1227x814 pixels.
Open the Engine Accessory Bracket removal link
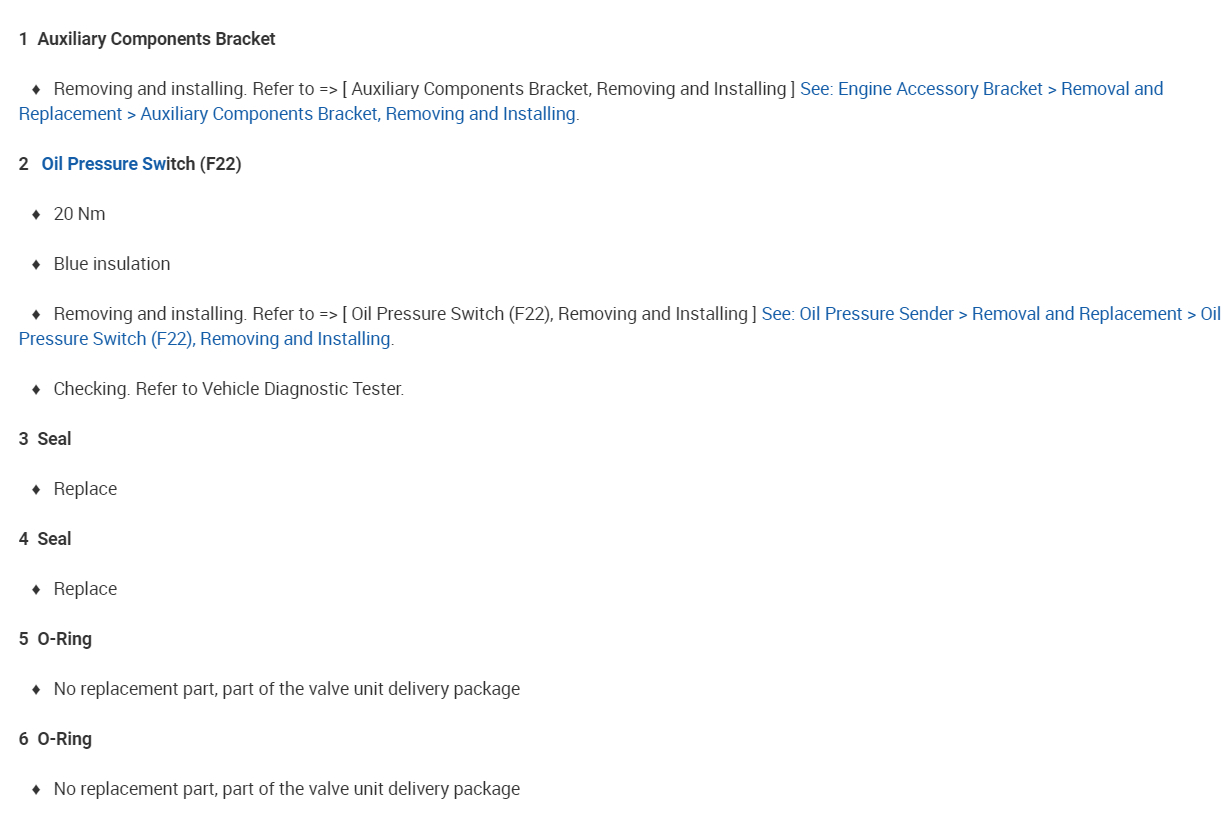(x=981, y=89)
